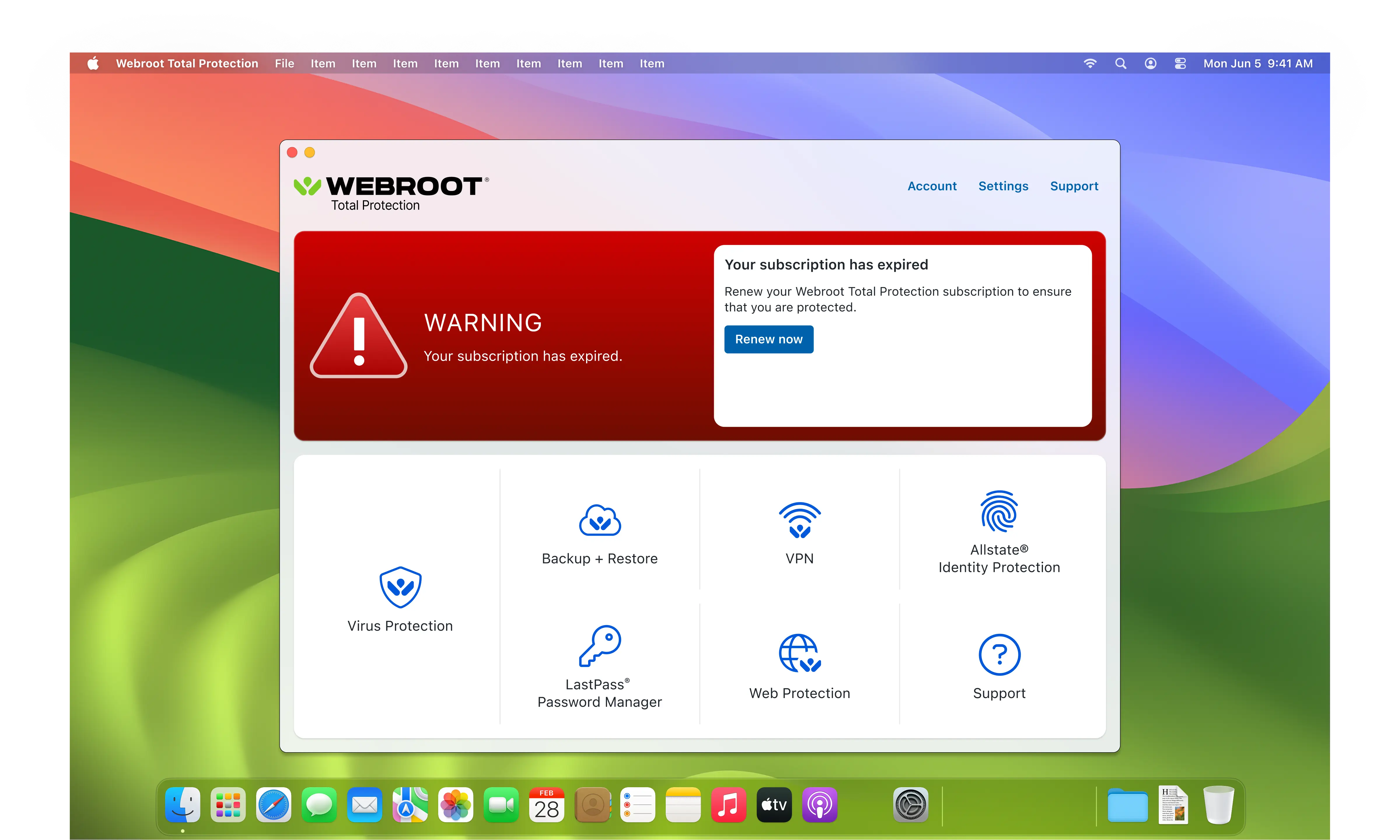
Task: Open the Apple menu
Action: click(93, 63)
